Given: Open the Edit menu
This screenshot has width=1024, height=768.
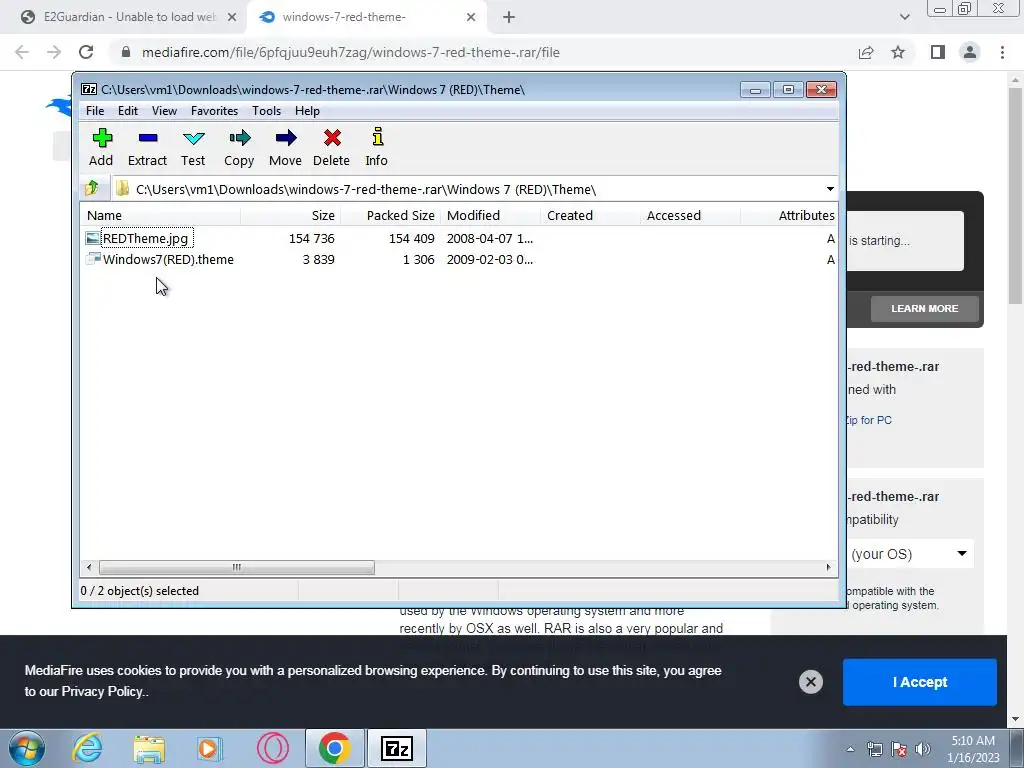Looking at the screenshot, I should point(128,111).
